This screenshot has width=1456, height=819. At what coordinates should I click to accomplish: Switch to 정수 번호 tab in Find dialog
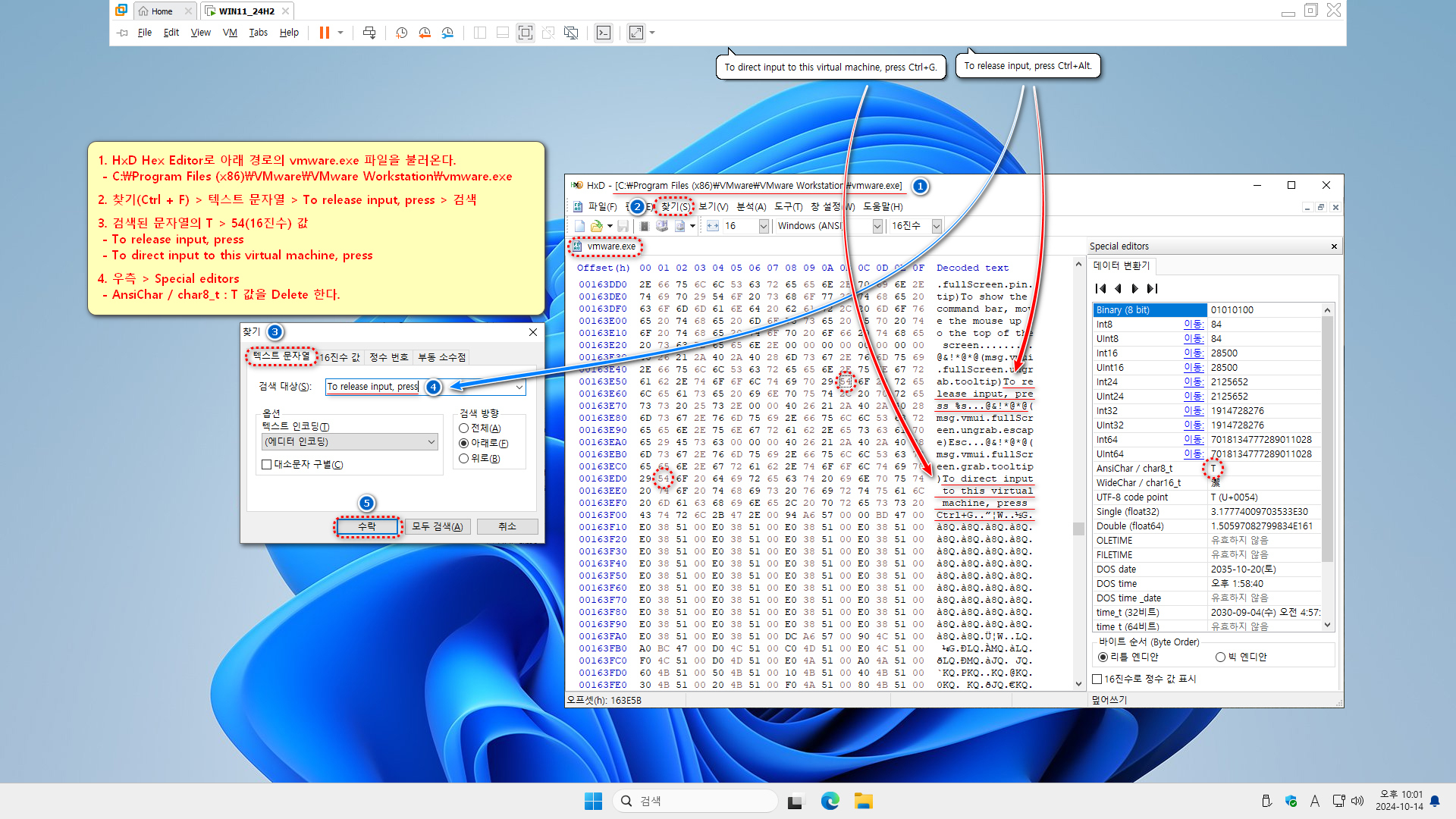(388, 357)
